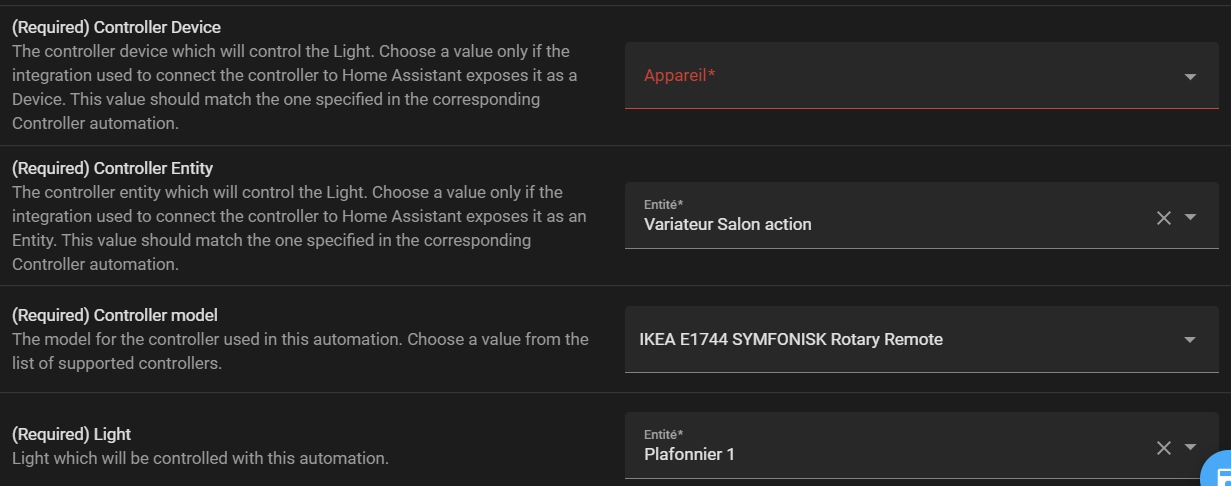Expand the Plafonnier 1 entity list
Screen dimensions: 1231x486
point(1190,448)
